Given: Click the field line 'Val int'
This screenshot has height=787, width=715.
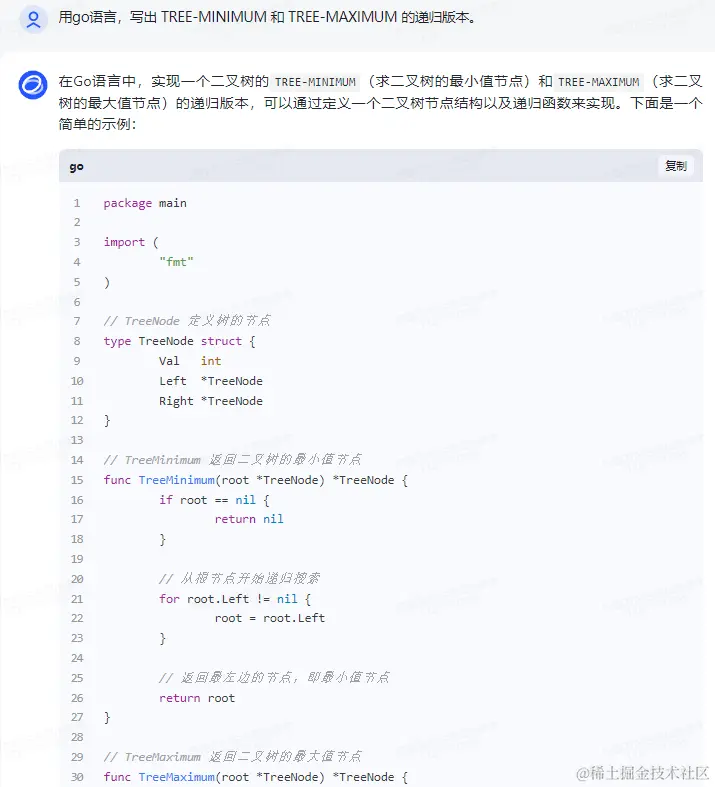Looking at the screenshot, I should coord(190,361).
